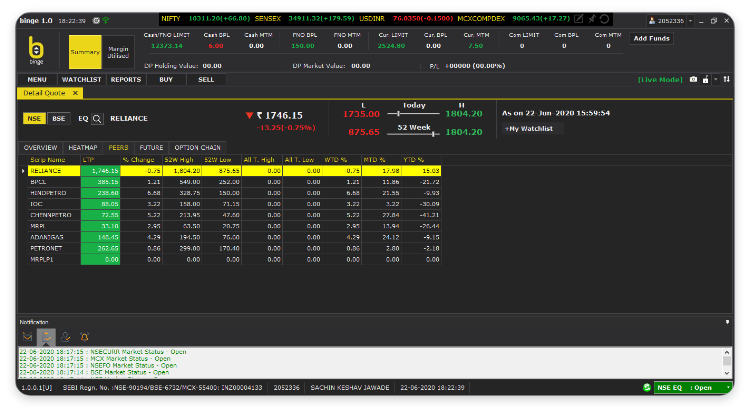The width and height of the screenshot is (750, 414).
Task: Click the binge logo icon
Action: (x=36, y=50)
